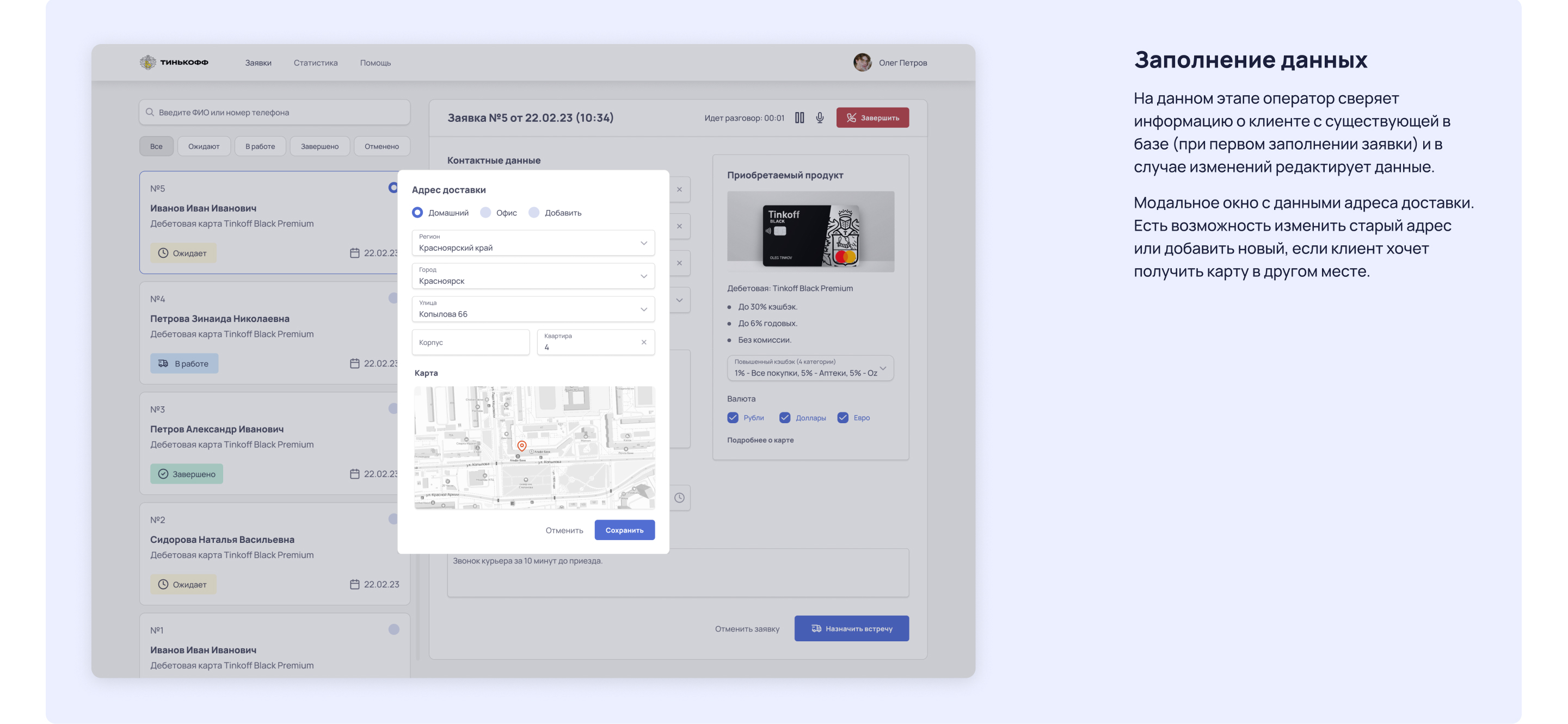The image size is (1568, 724).
Task: Click the red map location pin
Action: [x=521, y=446]
